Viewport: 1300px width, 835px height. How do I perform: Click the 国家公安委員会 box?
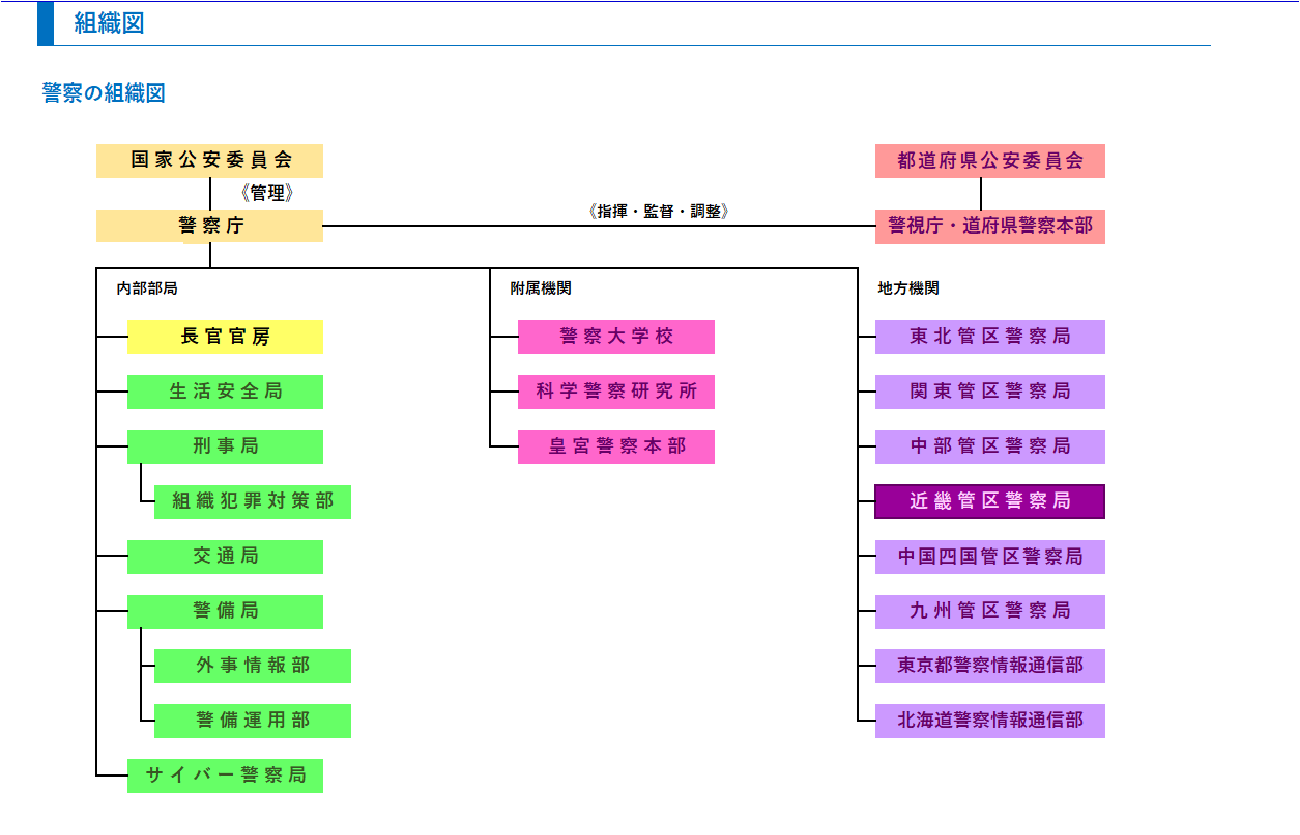209,161
